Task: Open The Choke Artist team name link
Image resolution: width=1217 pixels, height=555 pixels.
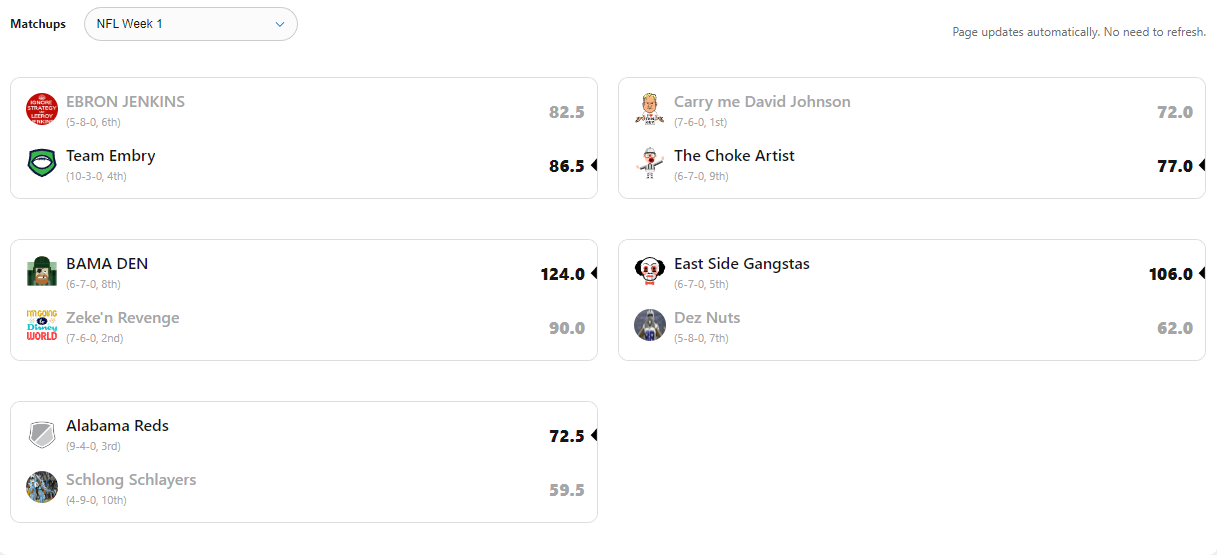Action: click(735, 156)
